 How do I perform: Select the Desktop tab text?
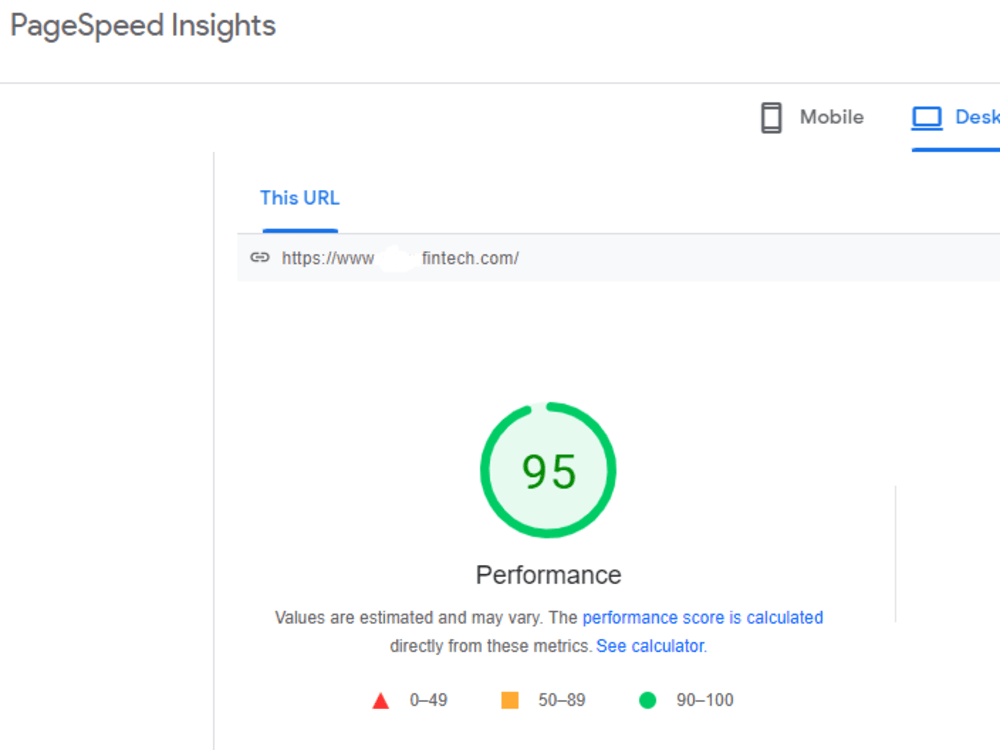(977, 117)
